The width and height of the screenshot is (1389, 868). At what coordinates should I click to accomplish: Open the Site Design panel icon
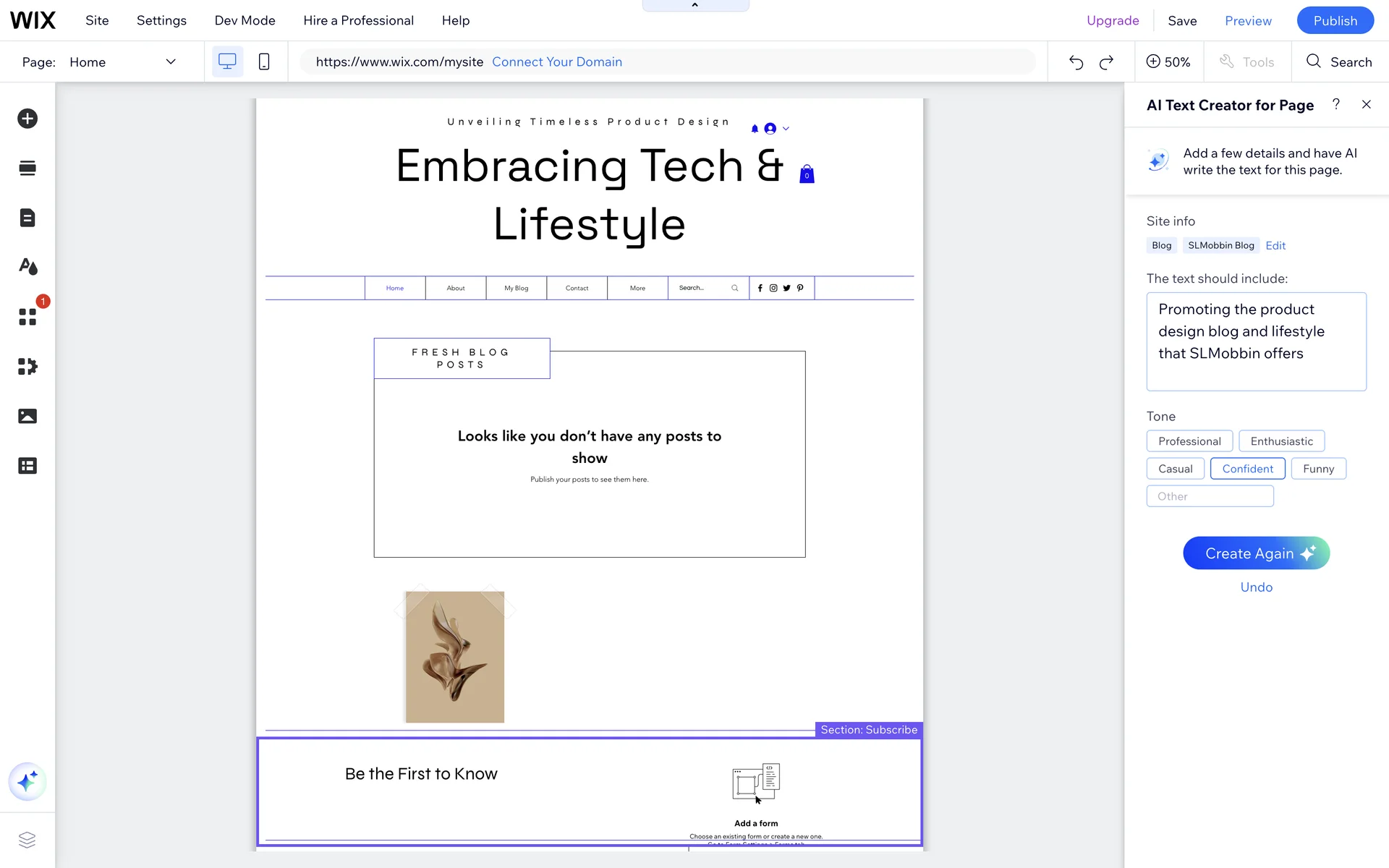pos(27,267)
